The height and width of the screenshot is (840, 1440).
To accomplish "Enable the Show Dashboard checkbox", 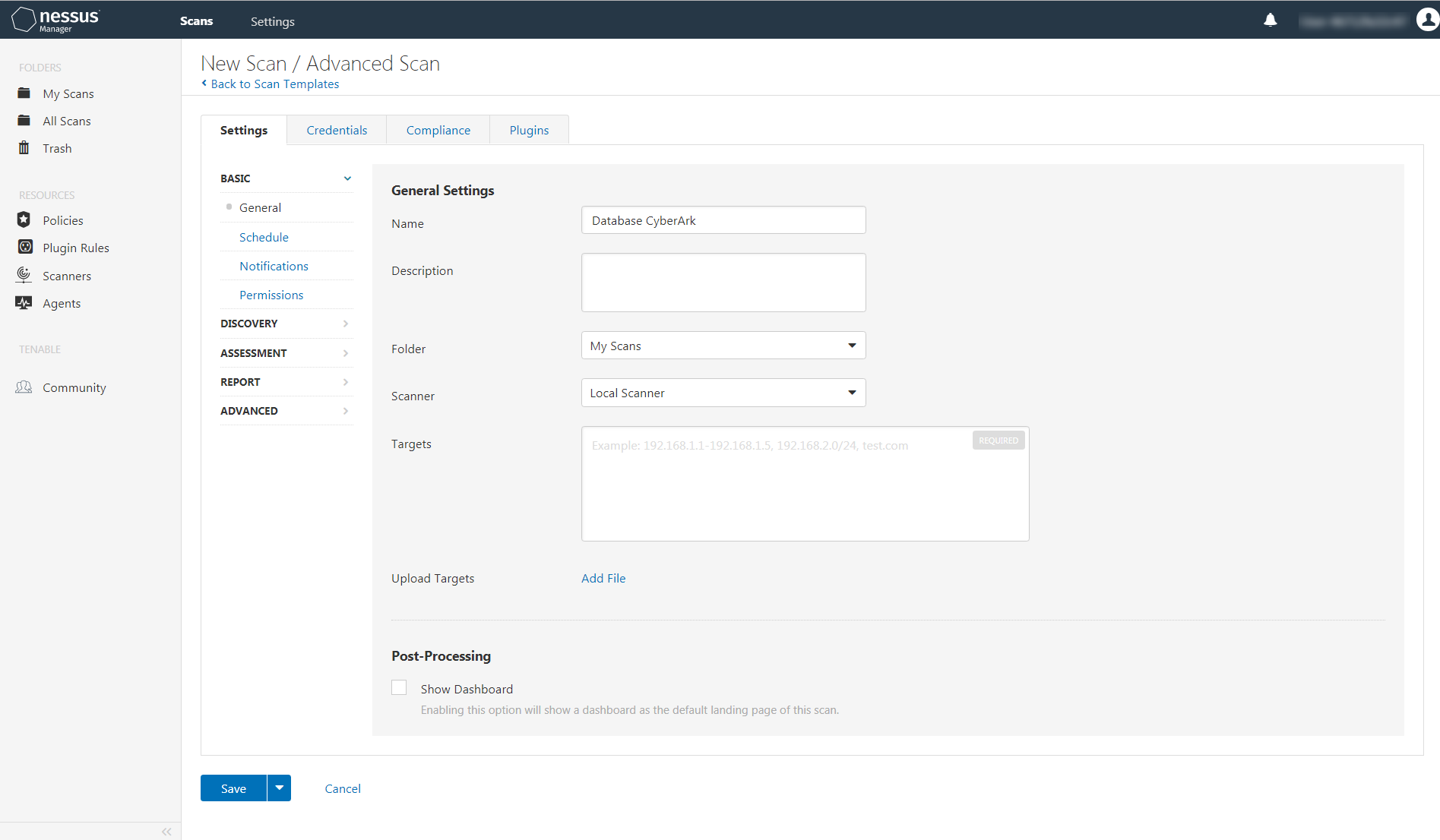I will tap(399, 688).
